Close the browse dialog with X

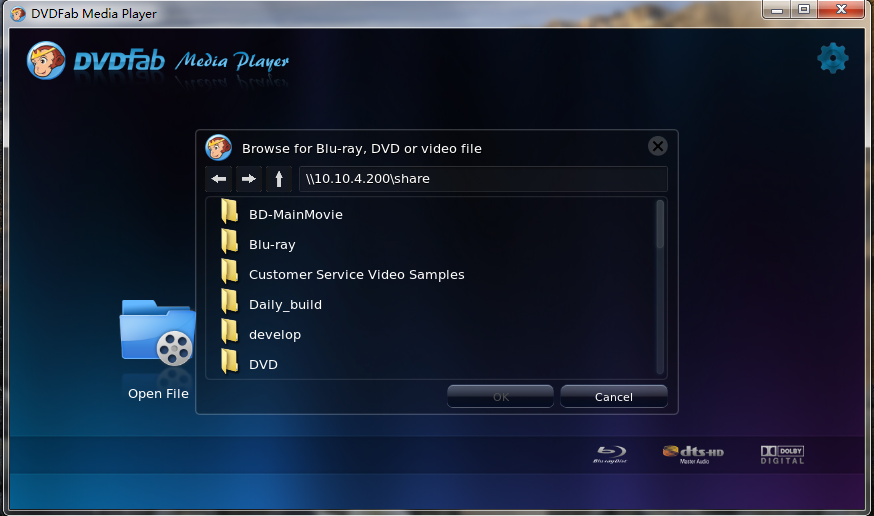click(x=658, y=146)
